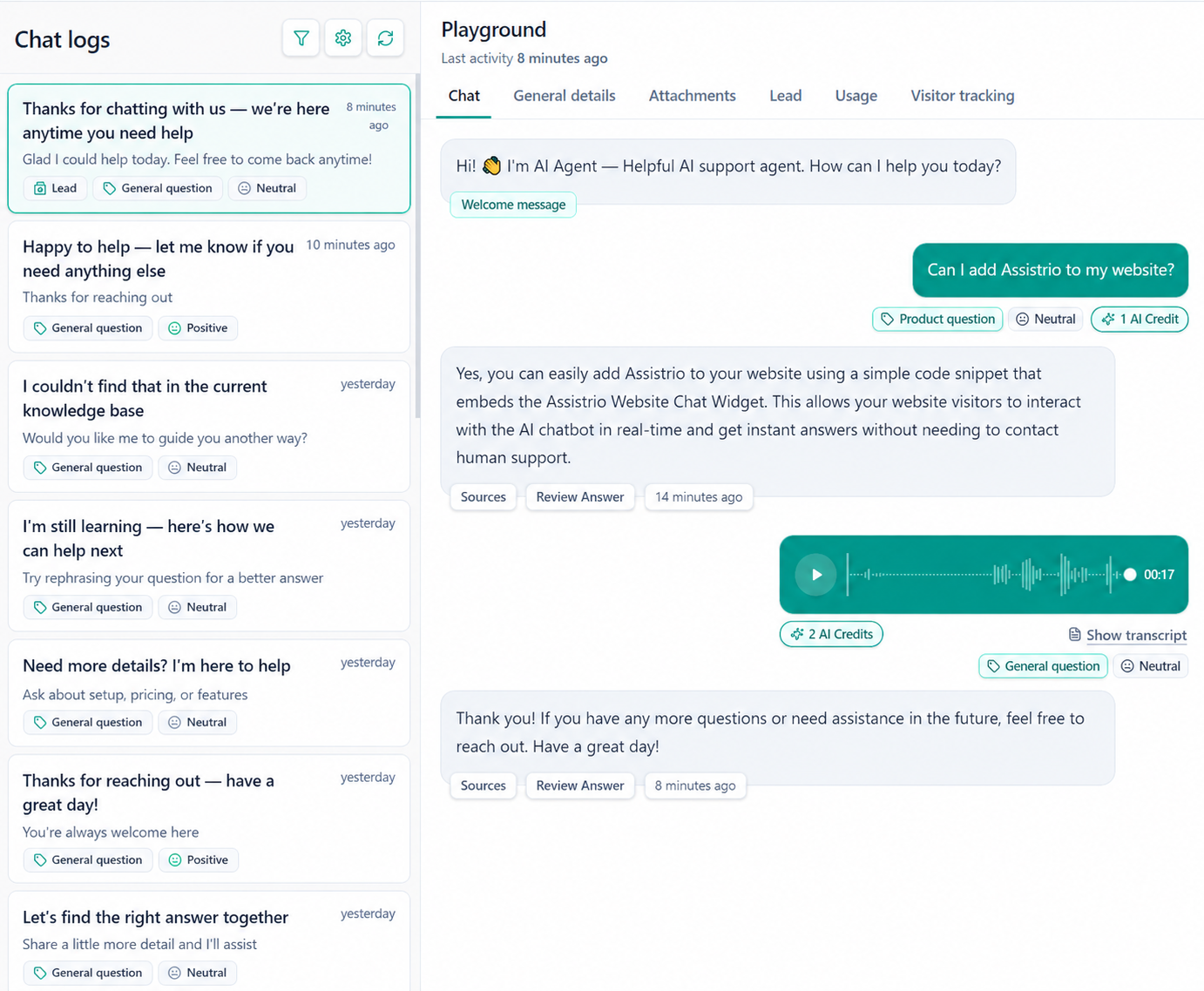The width and height of the screenshot is (1204, 991).
Task: Click Positive tag in 'Thanks for reaching out' log
Action: click(198, 860)
